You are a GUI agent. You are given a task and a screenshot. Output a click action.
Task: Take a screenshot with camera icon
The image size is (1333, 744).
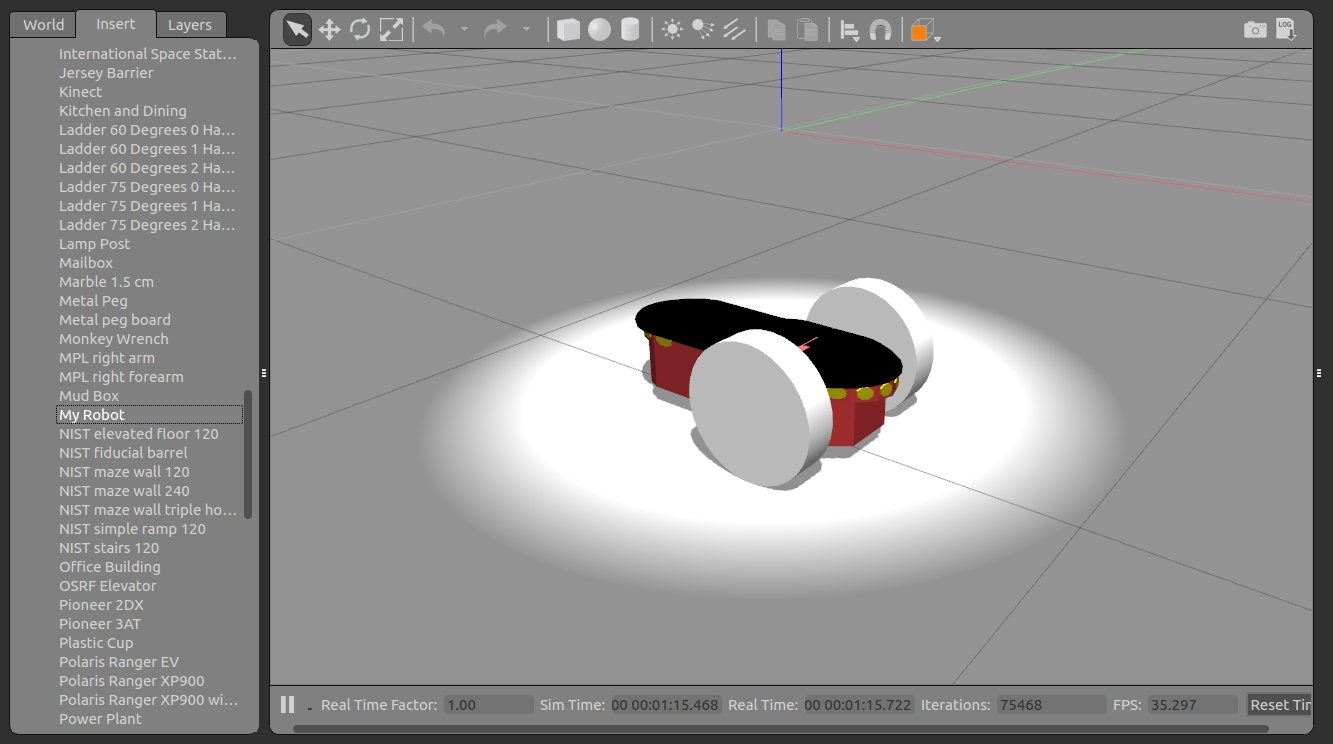[1255, 30]
